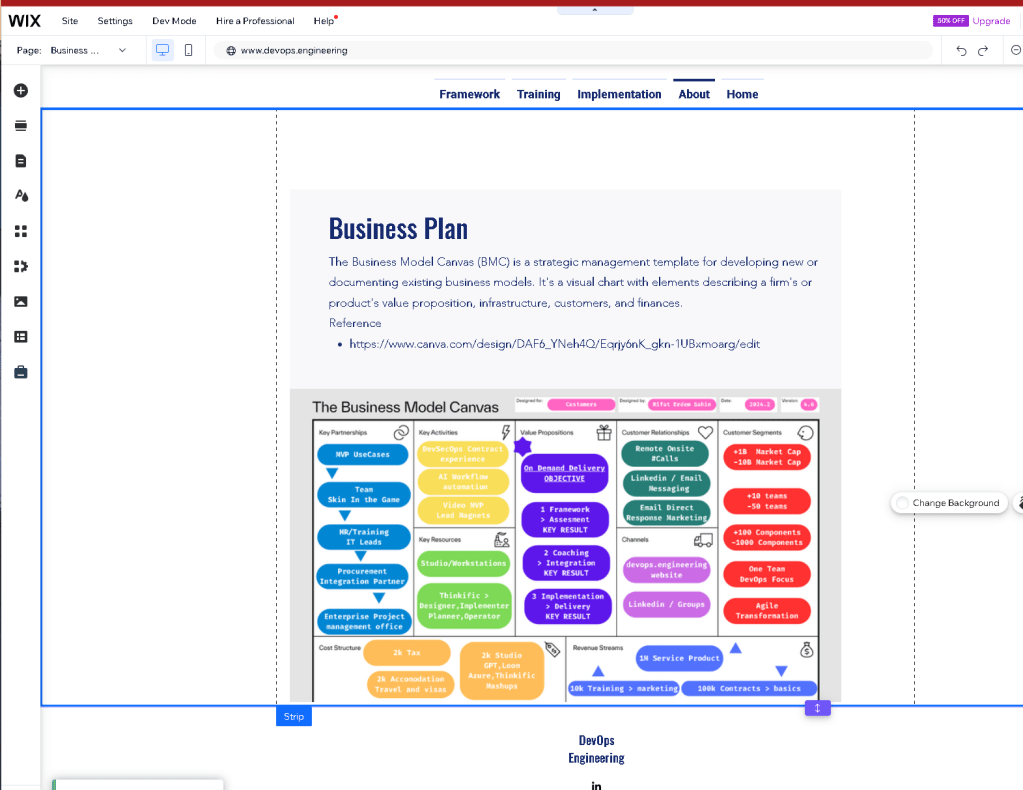Open the Add Apps grid icon
1023x790 pixels.
coord(21,231)
